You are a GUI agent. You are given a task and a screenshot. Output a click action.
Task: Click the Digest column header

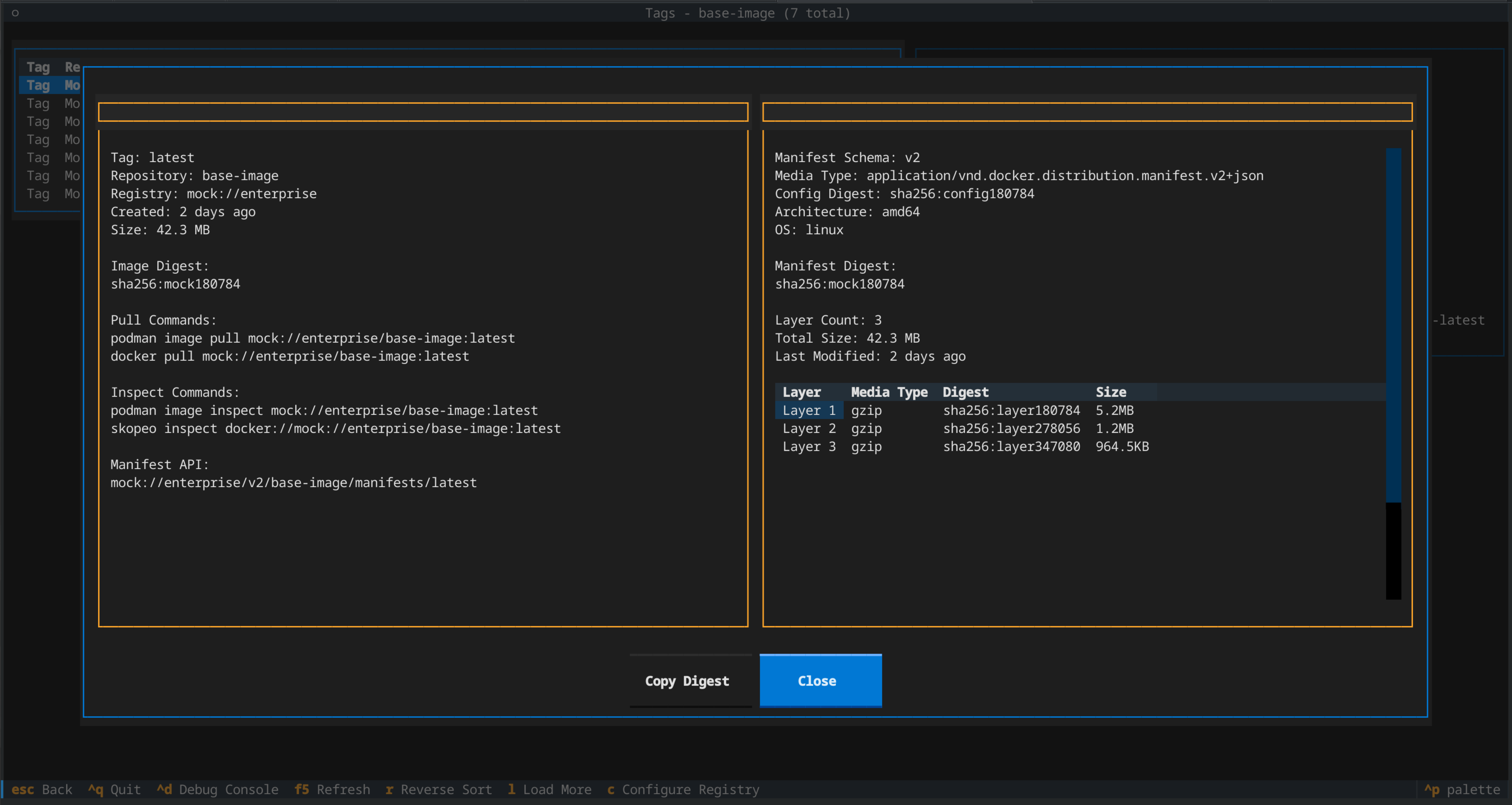[x=965, y=392]
